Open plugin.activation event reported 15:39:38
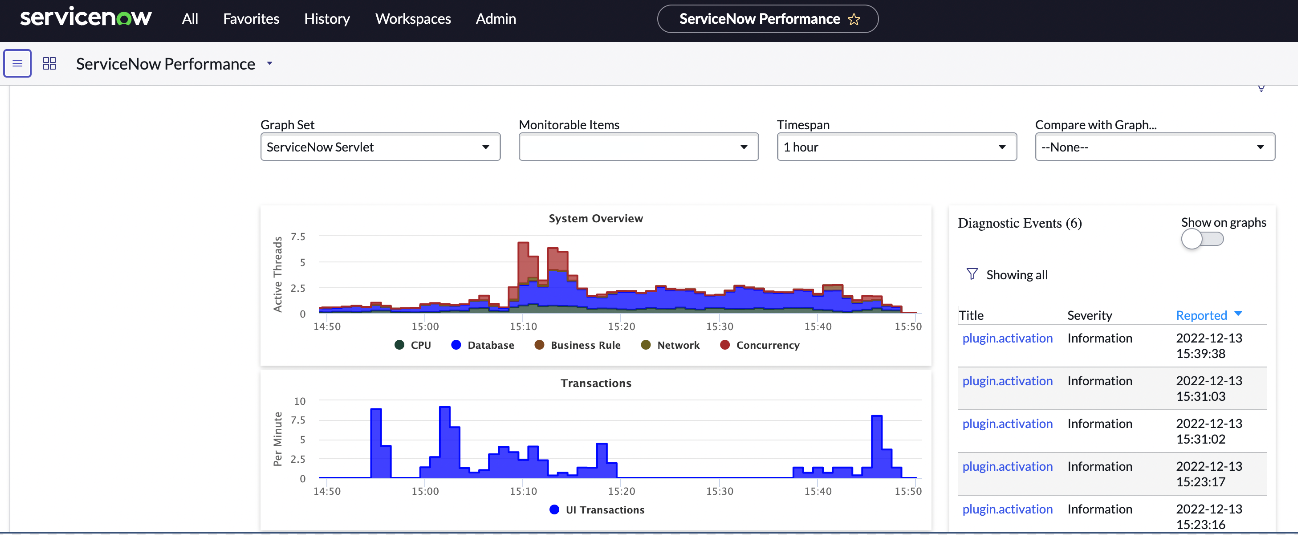This screenshot has width=1298, height=535. (1007, 338)
